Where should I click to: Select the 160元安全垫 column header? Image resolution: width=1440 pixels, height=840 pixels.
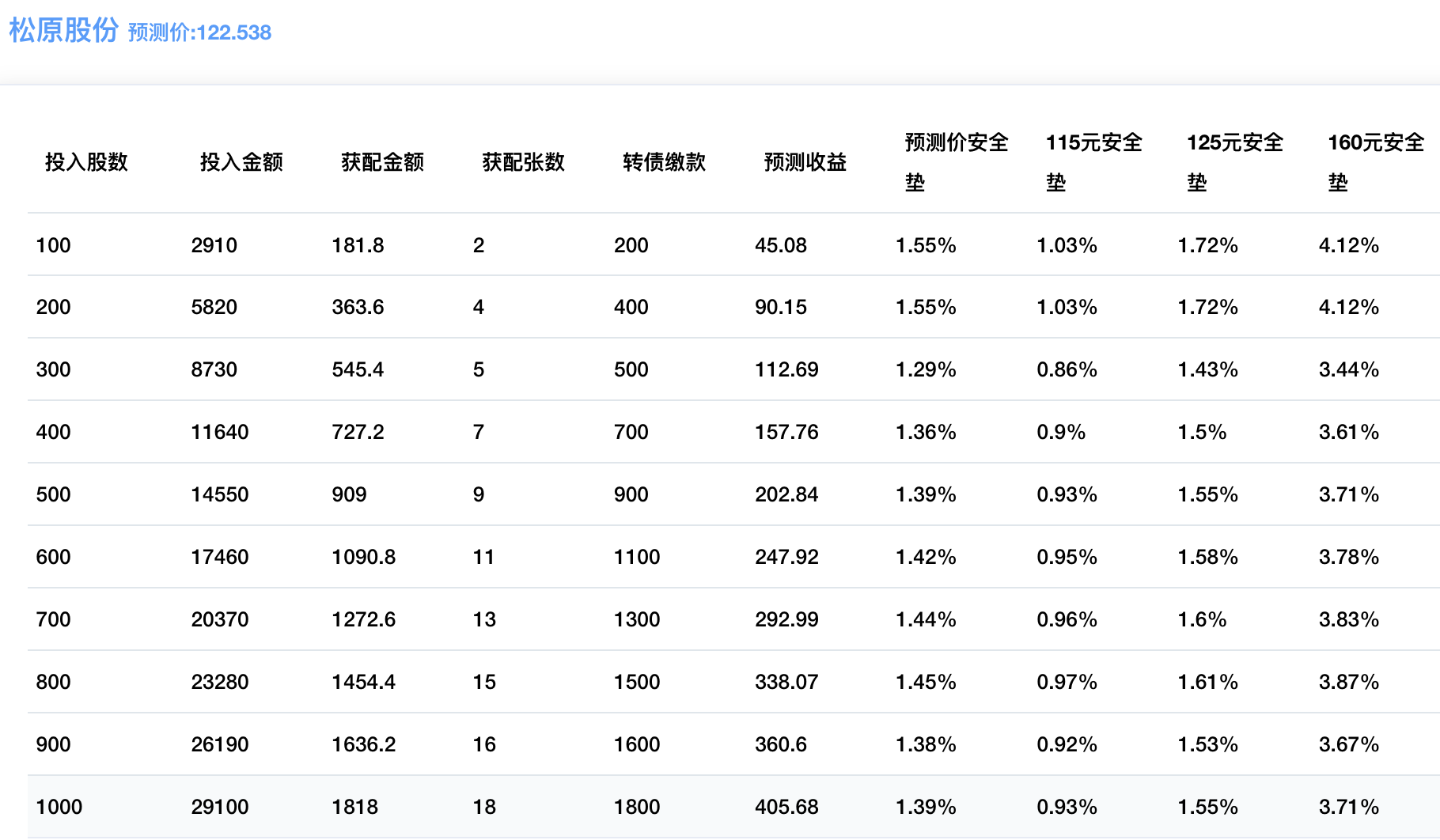click(1375, 162)
